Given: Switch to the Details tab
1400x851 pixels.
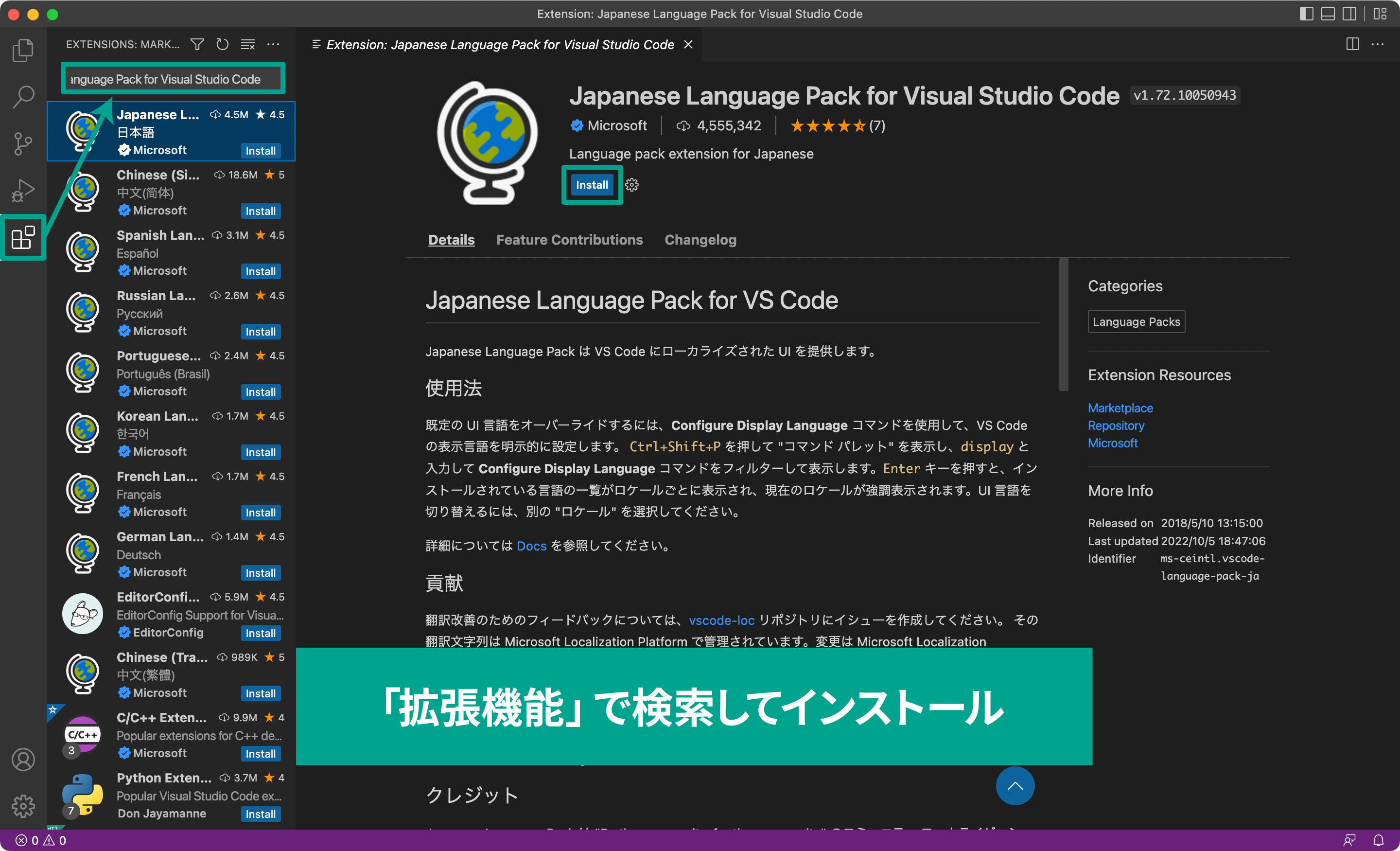Looking at the screenshot, I should coord(451,240).
